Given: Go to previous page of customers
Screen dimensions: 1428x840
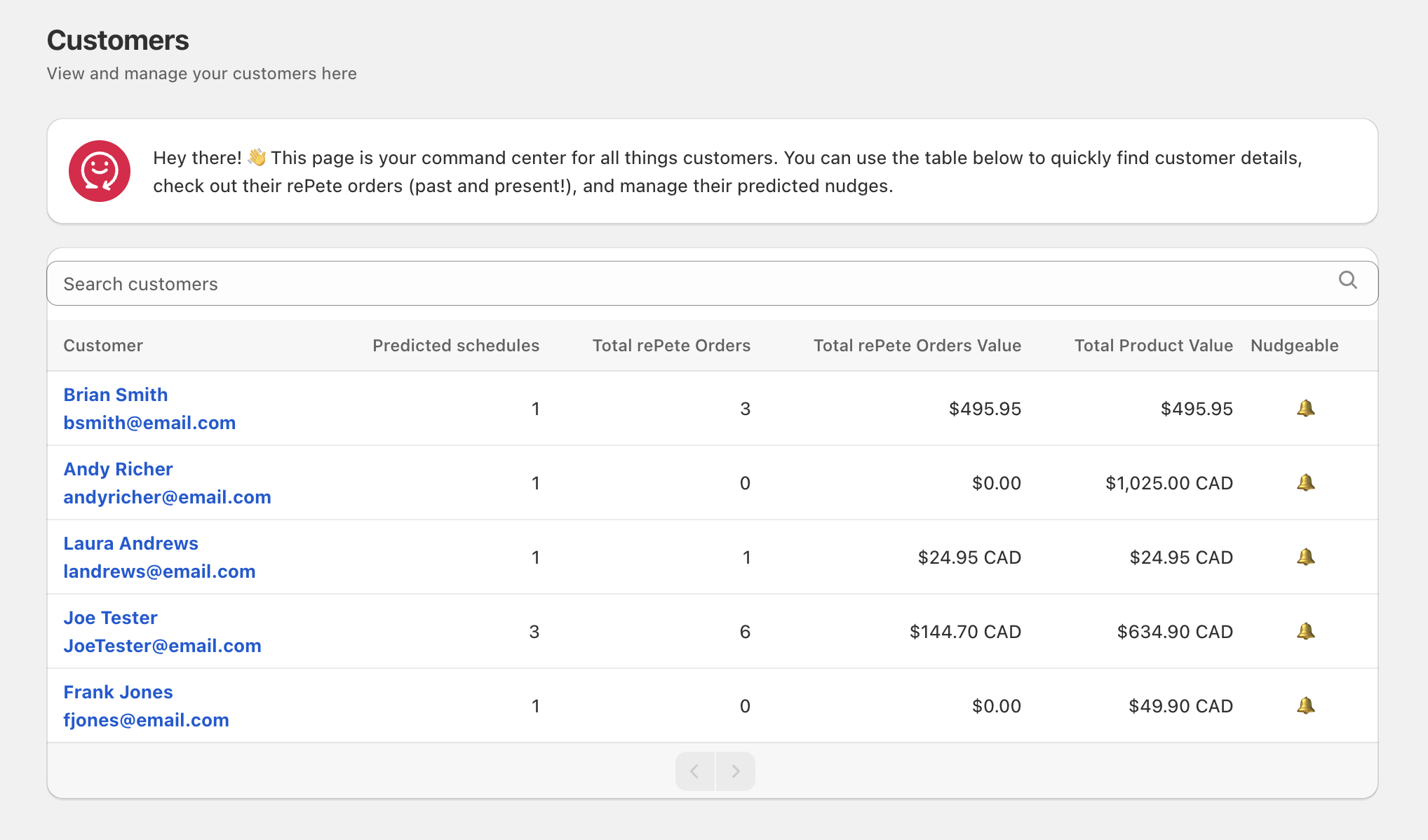Looking at the screenshot, I should click(695, 771).
